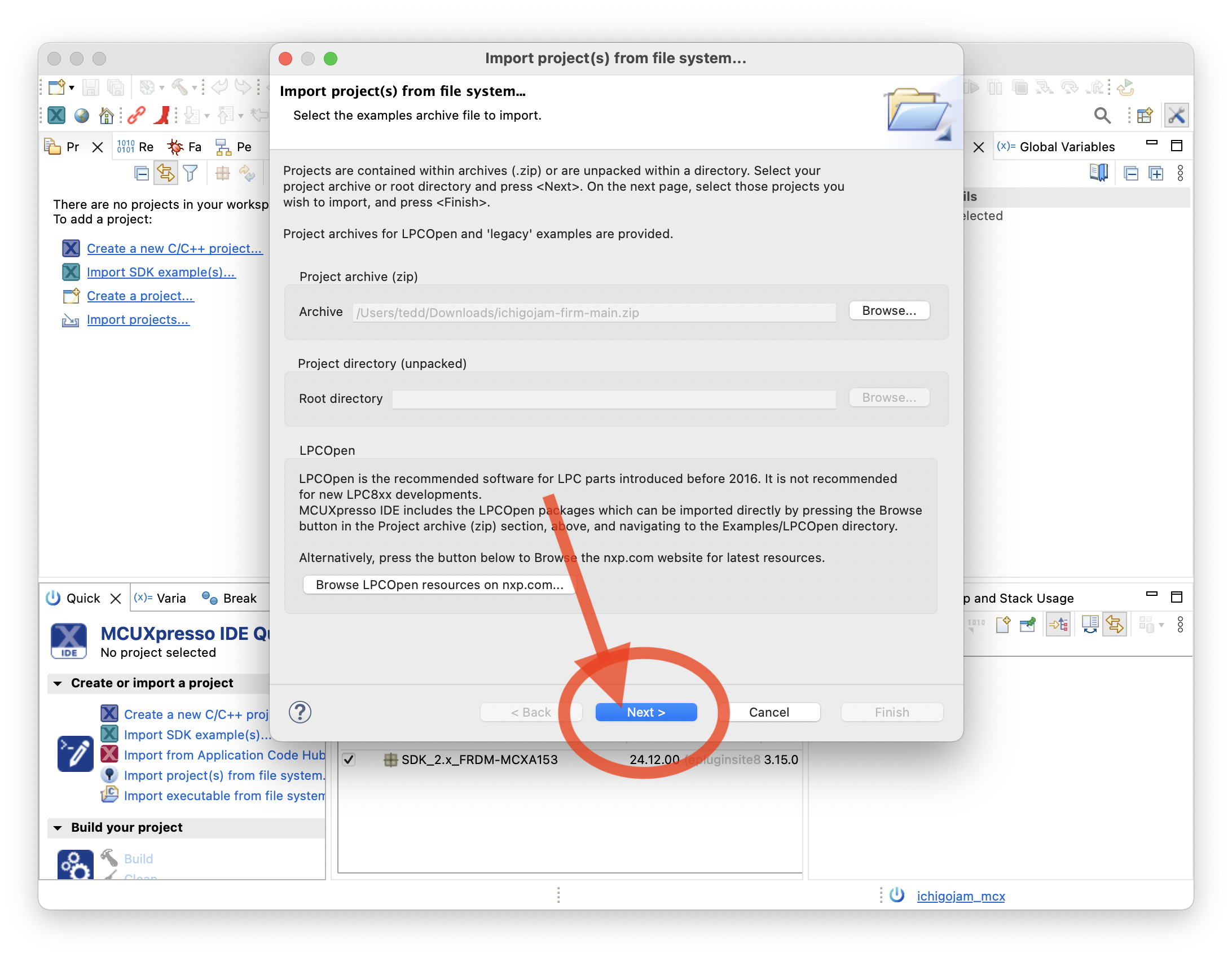Screen dimensions: 1232x957
Task: Collapse all in the Global Variables toolbar
Action: pyautogui.click(x=1131, y=173)
